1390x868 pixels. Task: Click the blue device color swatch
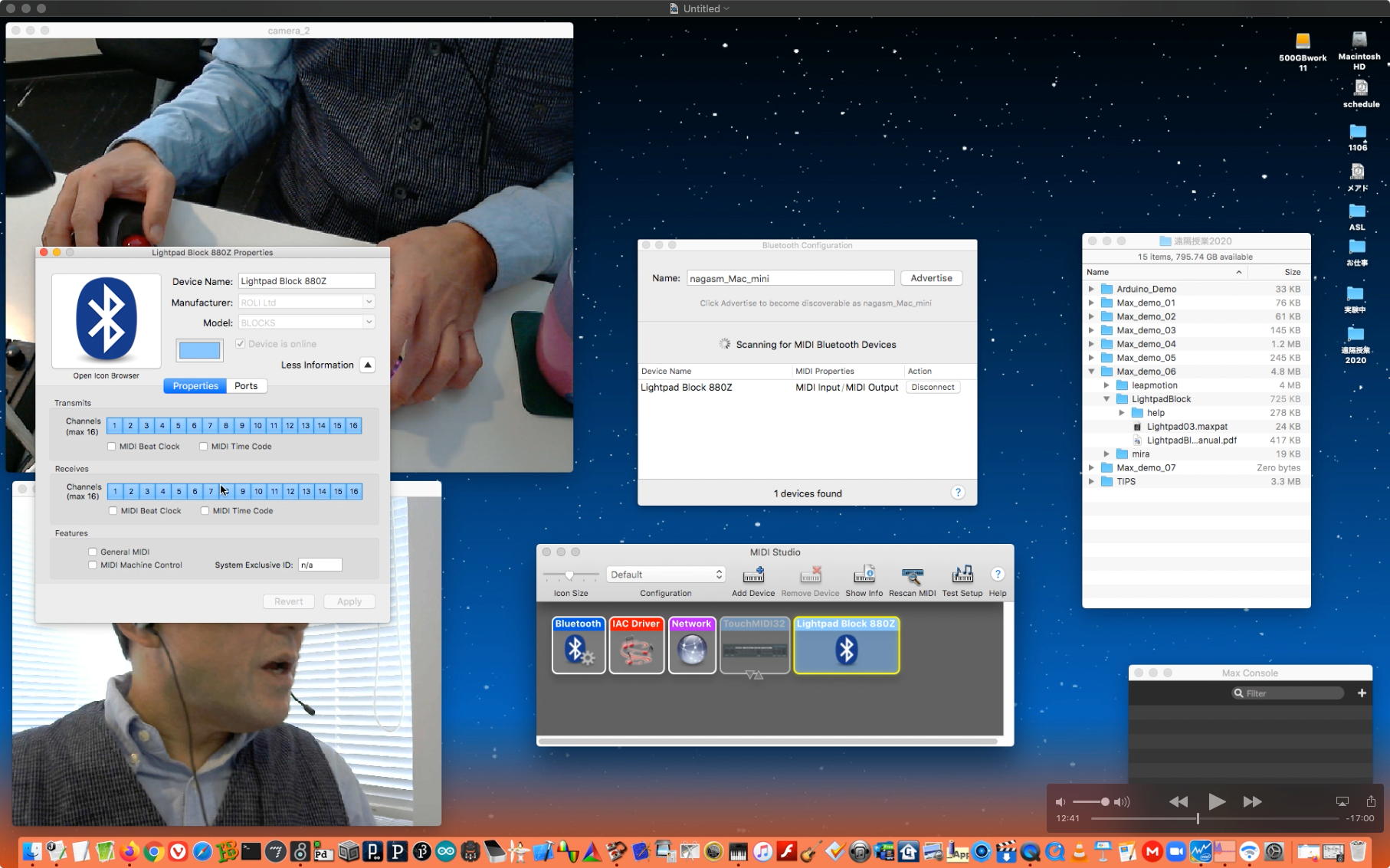199,350
